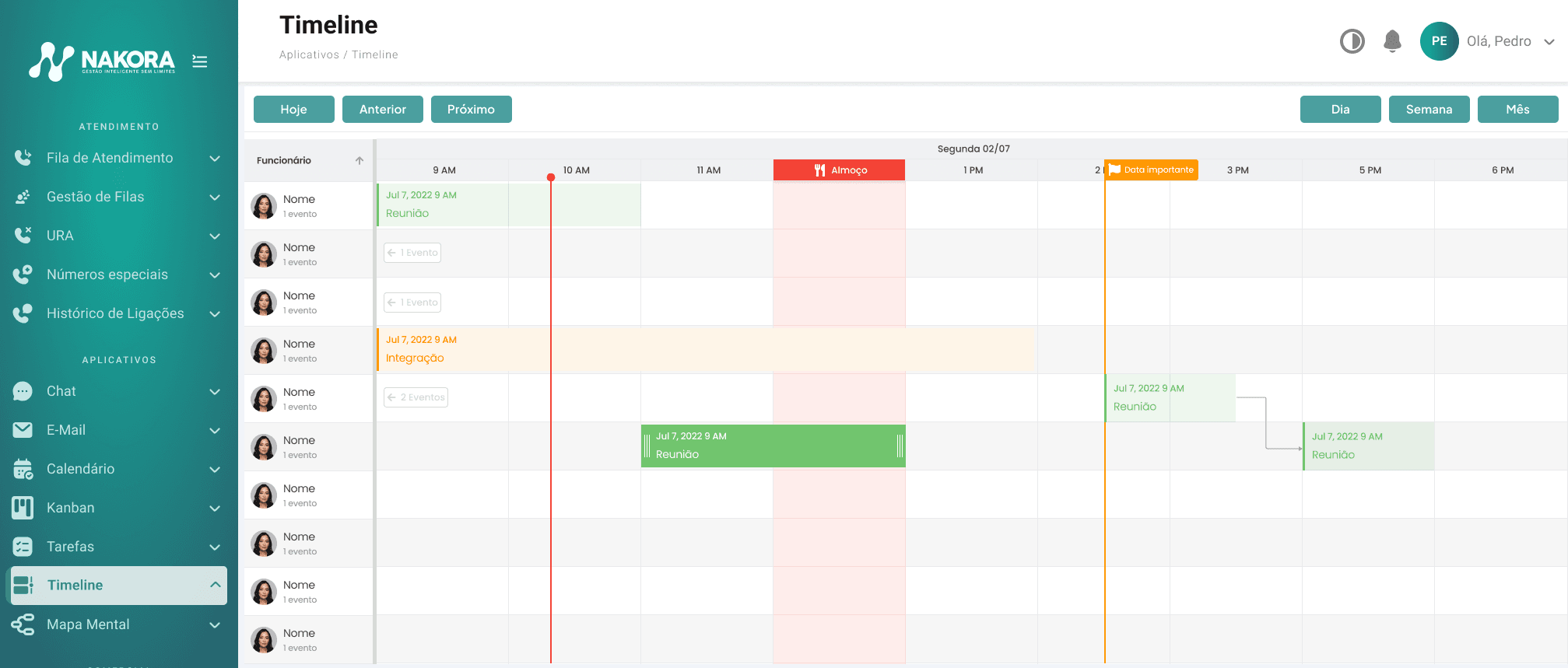1568x668 pixels.
Task: Click the Números especiais icon
Action: [23, 275]
